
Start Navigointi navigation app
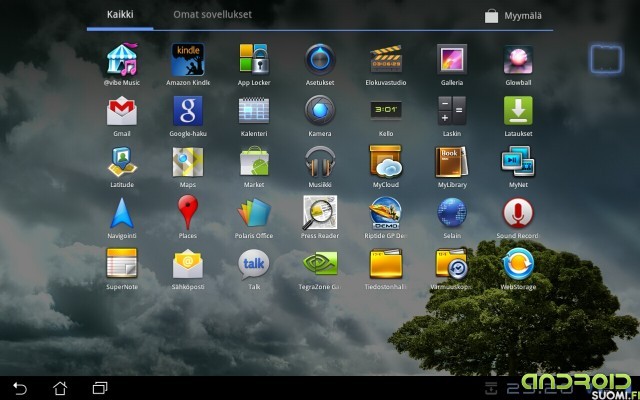tap(122, 213)
